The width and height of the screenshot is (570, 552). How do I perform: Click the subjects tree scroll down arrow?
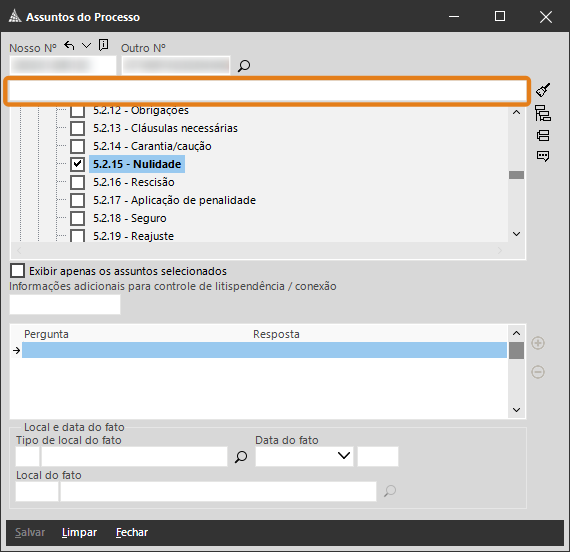pos(516,234)
